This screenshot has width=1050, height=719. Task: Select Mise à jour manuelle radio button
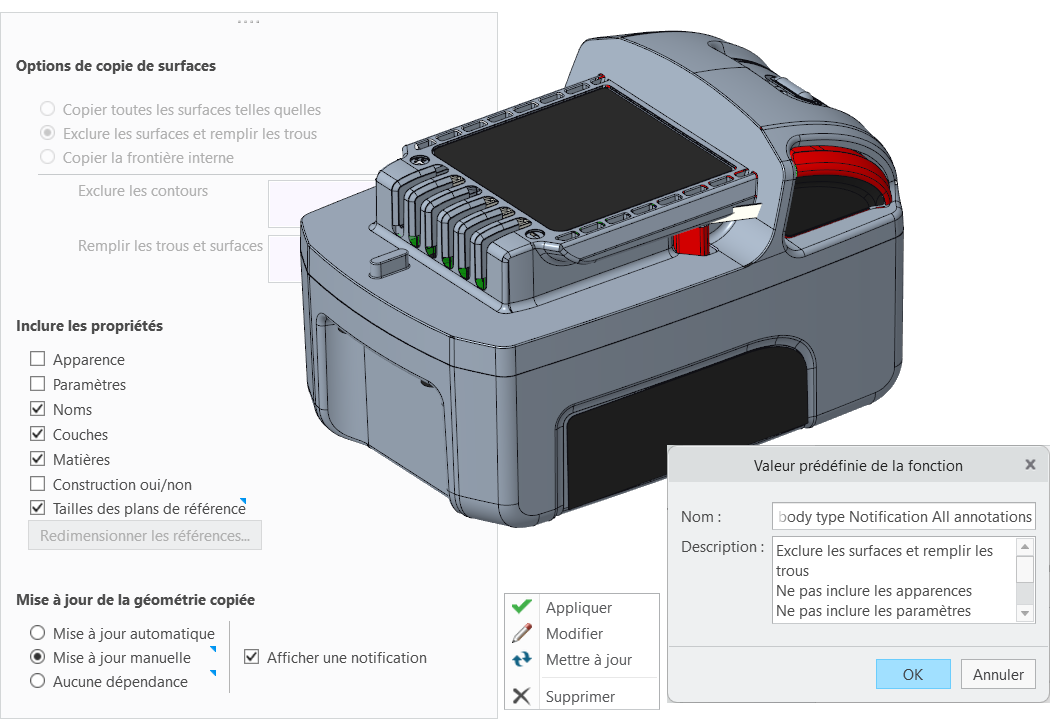click(38, 657)
